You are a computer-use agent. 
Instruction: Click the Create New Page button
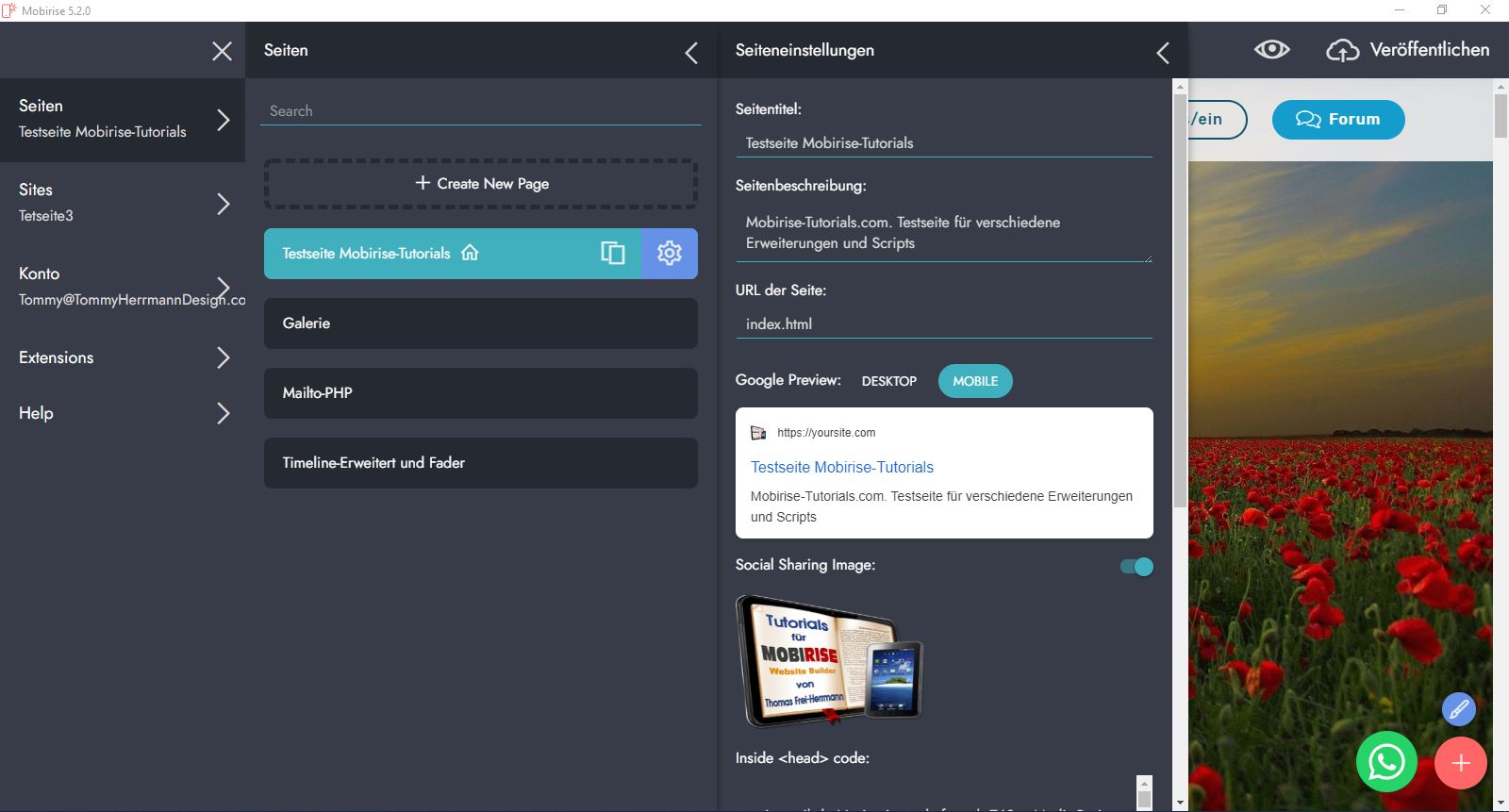[x=481, y=184]
